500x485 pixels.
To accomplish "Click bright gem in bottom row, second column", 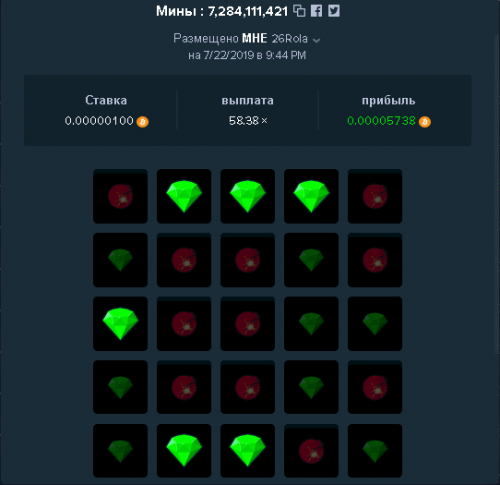I will point(184,451).
